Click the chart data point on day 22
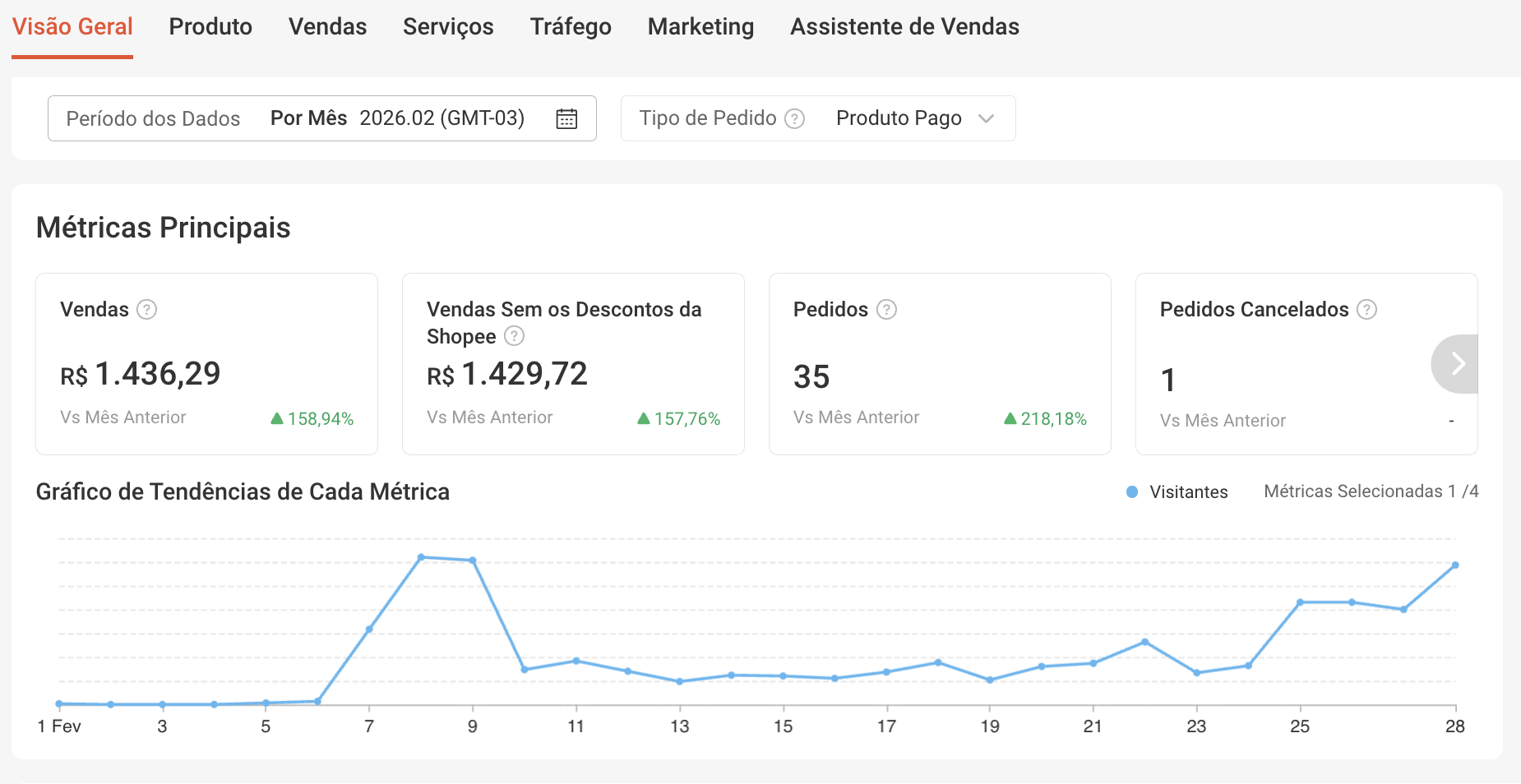The image size is (1521, 784). tap(1144, 642)
